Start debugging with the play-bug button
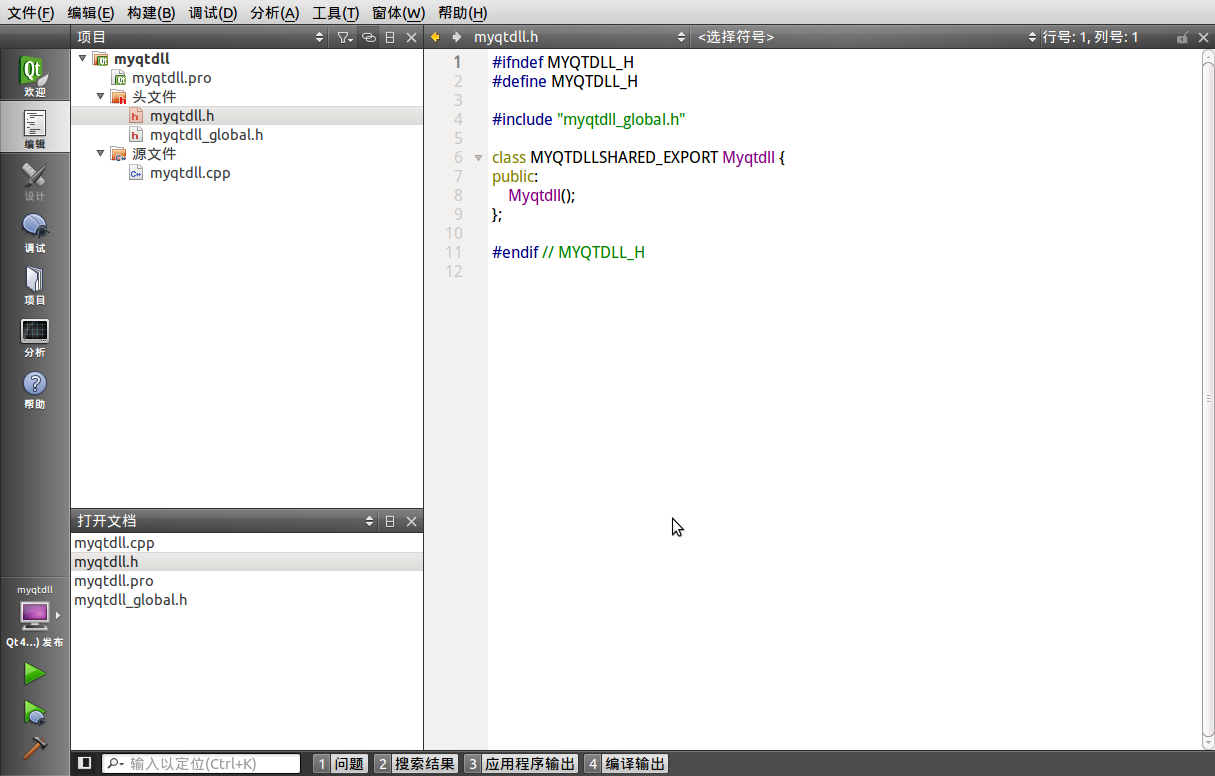Viewport: 1215px width, 776px height. click(35, 712)
